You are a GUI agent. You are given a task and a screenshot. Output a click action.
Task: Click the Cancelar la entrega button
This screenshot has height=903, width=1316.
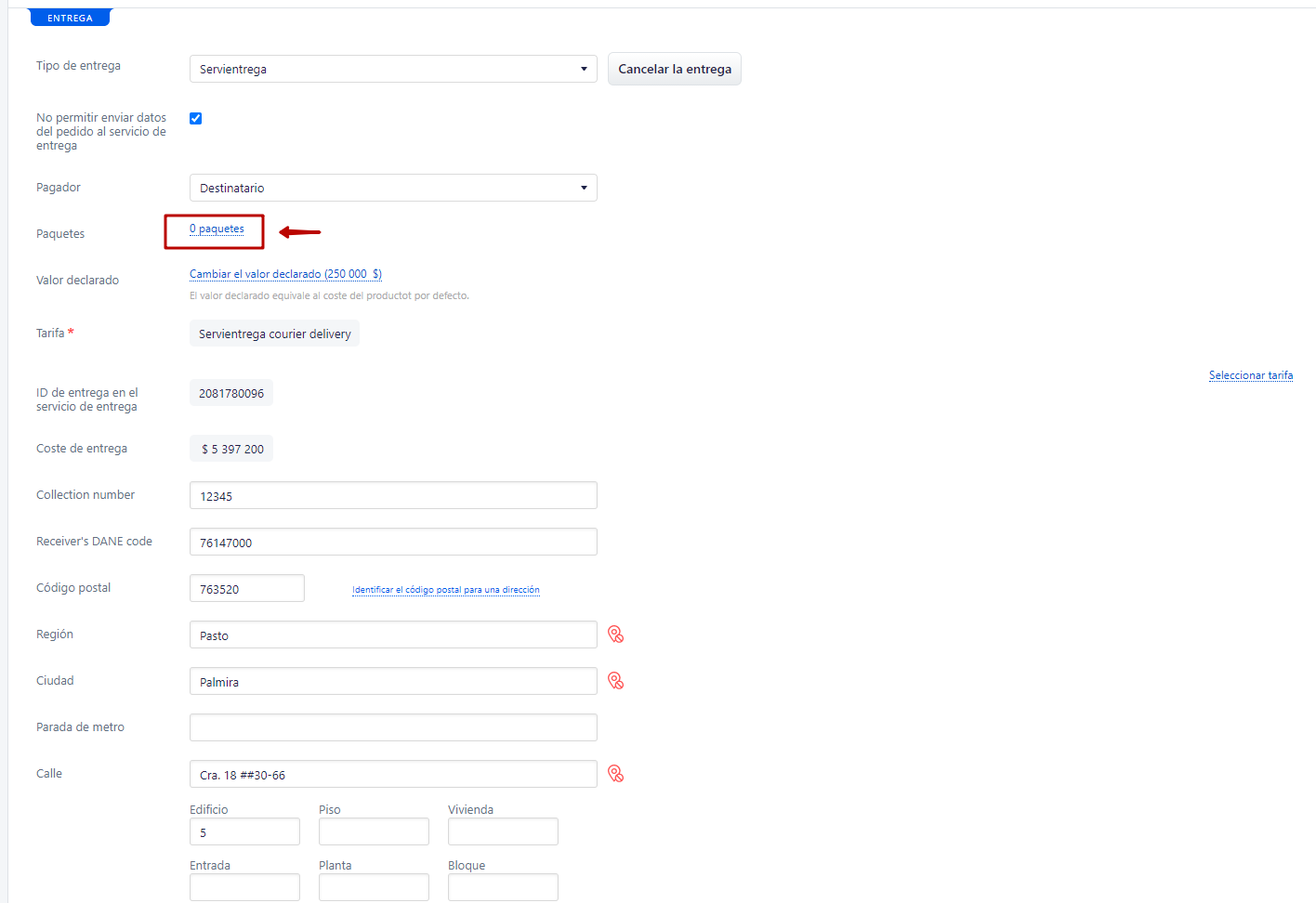click(675, 69)
